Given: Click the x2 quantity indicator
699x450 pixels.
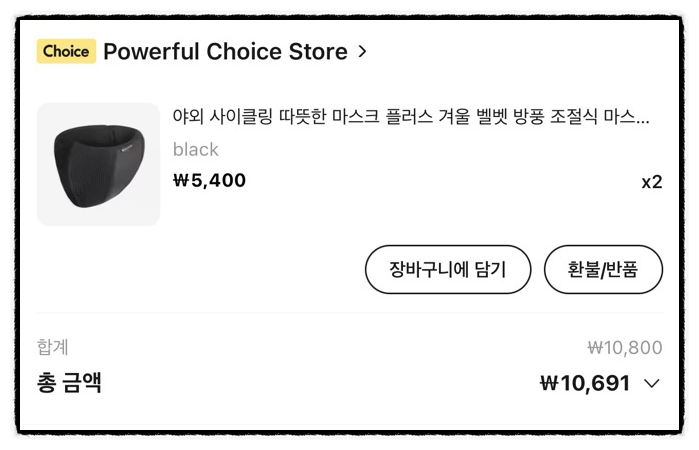Looking at the screenshot, I should pos(652,182).
